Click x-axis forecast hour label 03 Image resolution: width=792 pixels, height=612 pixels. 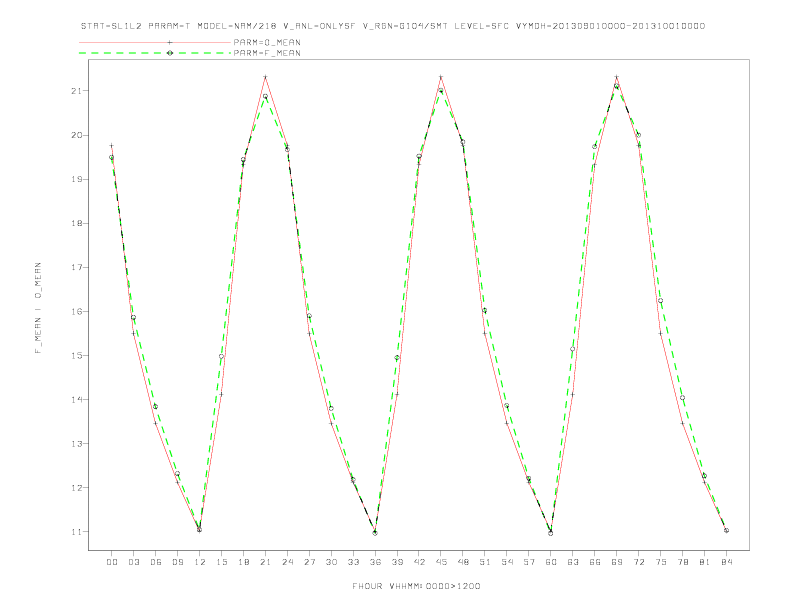(133, 562)
